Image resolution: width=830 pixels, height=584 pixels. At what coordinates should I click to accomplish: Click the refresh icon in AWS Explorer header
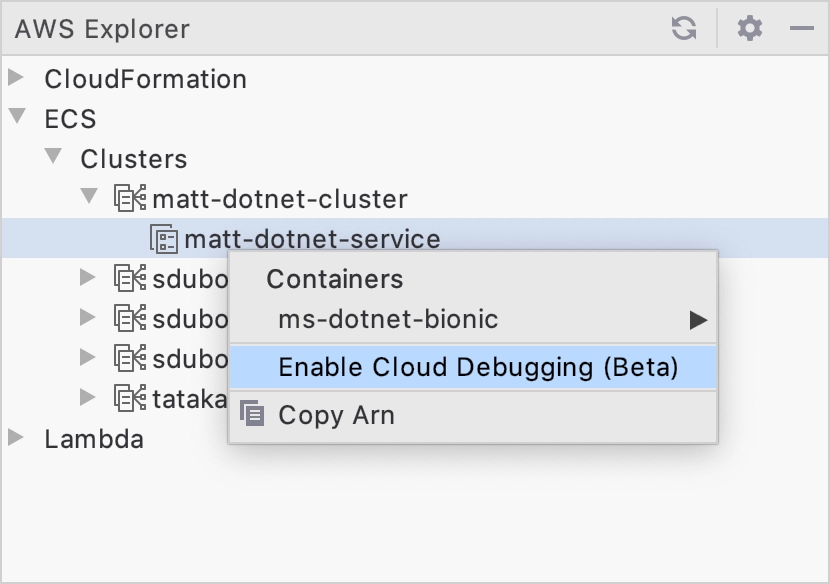[x=683, y=28]
